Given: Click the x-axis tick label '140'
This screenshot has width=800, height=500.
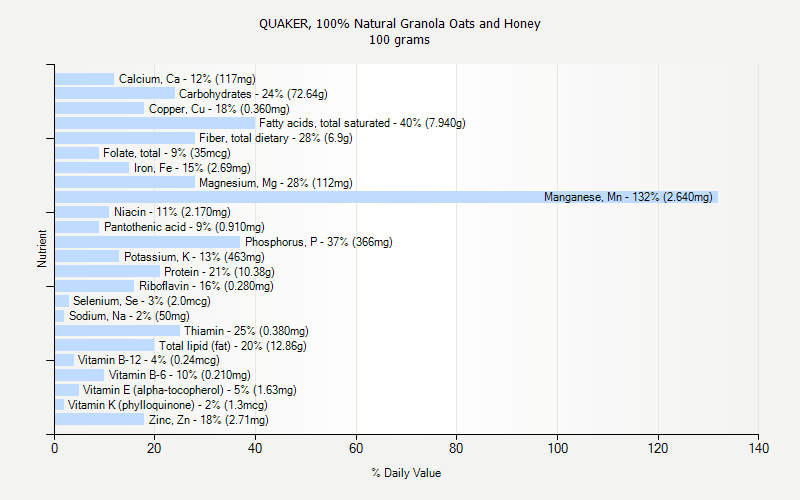Looking at the screenshot, I should tap(759, 448).
